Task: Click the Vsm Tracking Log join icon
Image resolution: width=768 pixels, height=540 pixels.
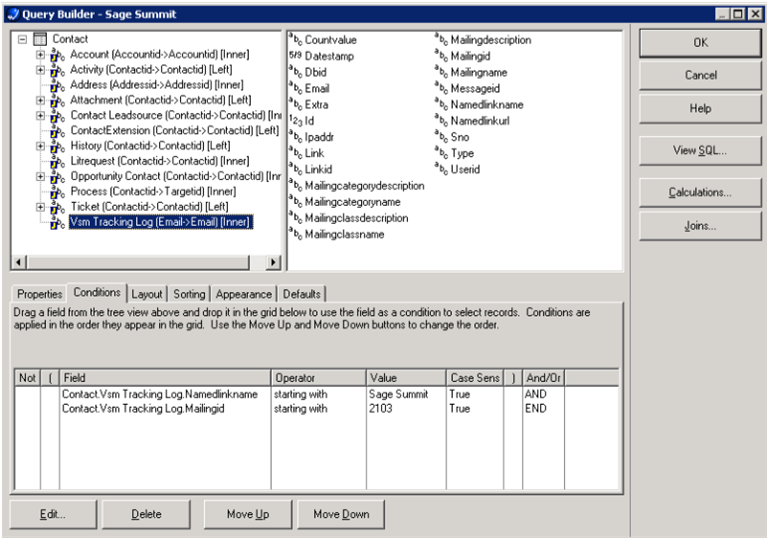Action: [x=57, y=222]
